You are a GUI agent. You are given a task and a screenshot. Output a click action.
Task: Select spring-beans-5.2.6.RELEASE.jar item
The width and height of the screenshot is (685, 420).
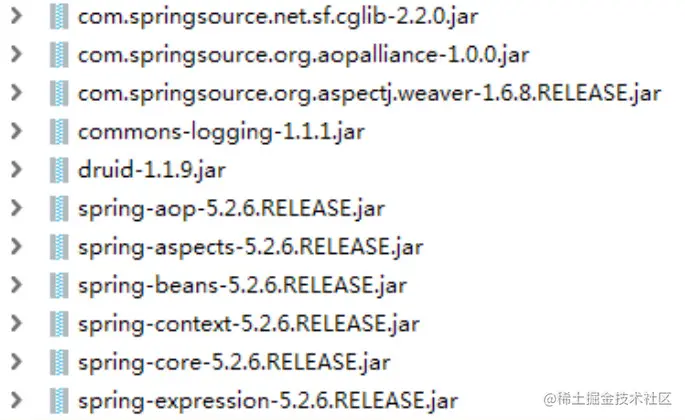pyautogui.click(x=242, y=286)
